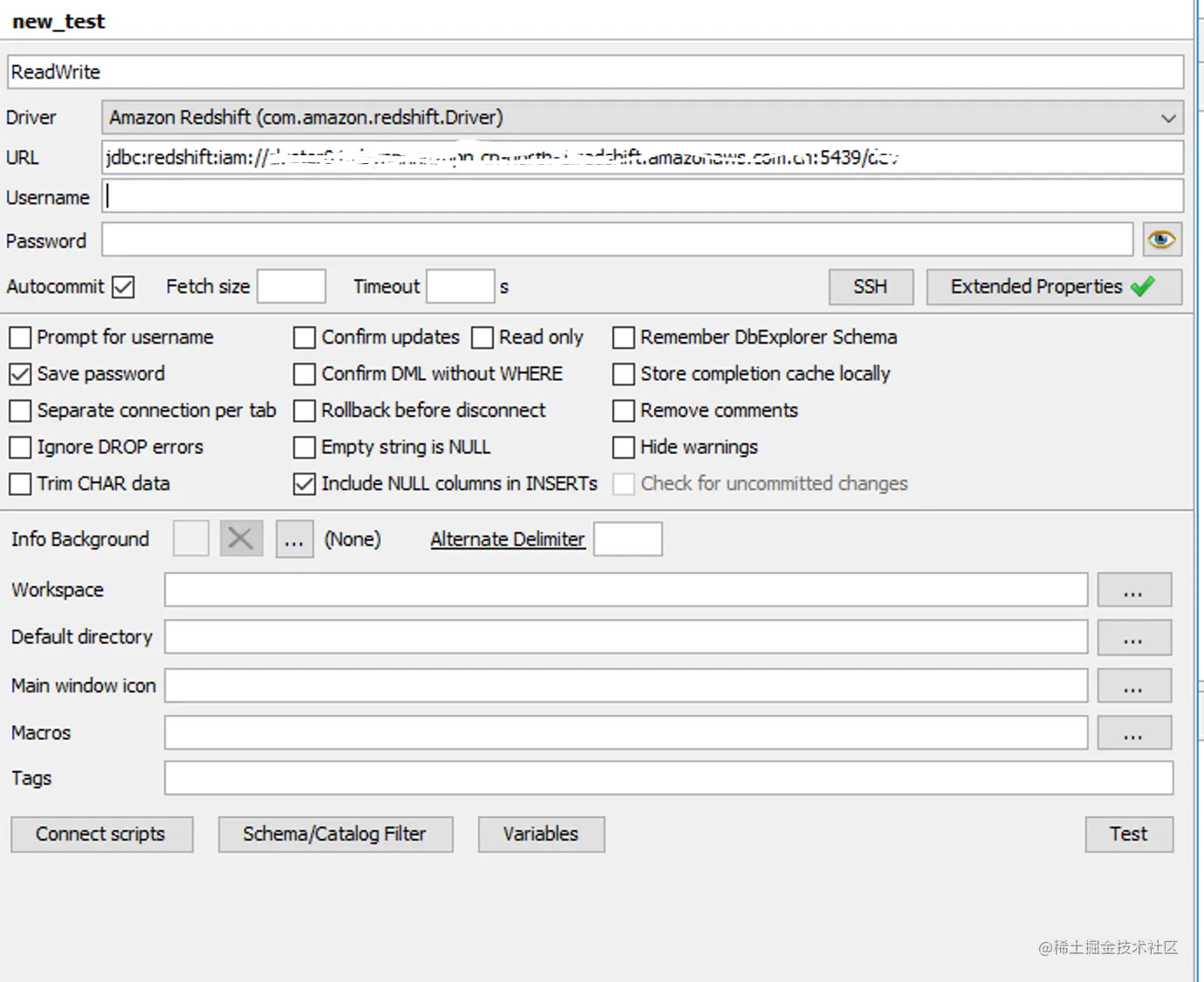Check Store completion cache locally
Image resolution: width=1204 pixels, height=982 pixels.
coord(624,374)
